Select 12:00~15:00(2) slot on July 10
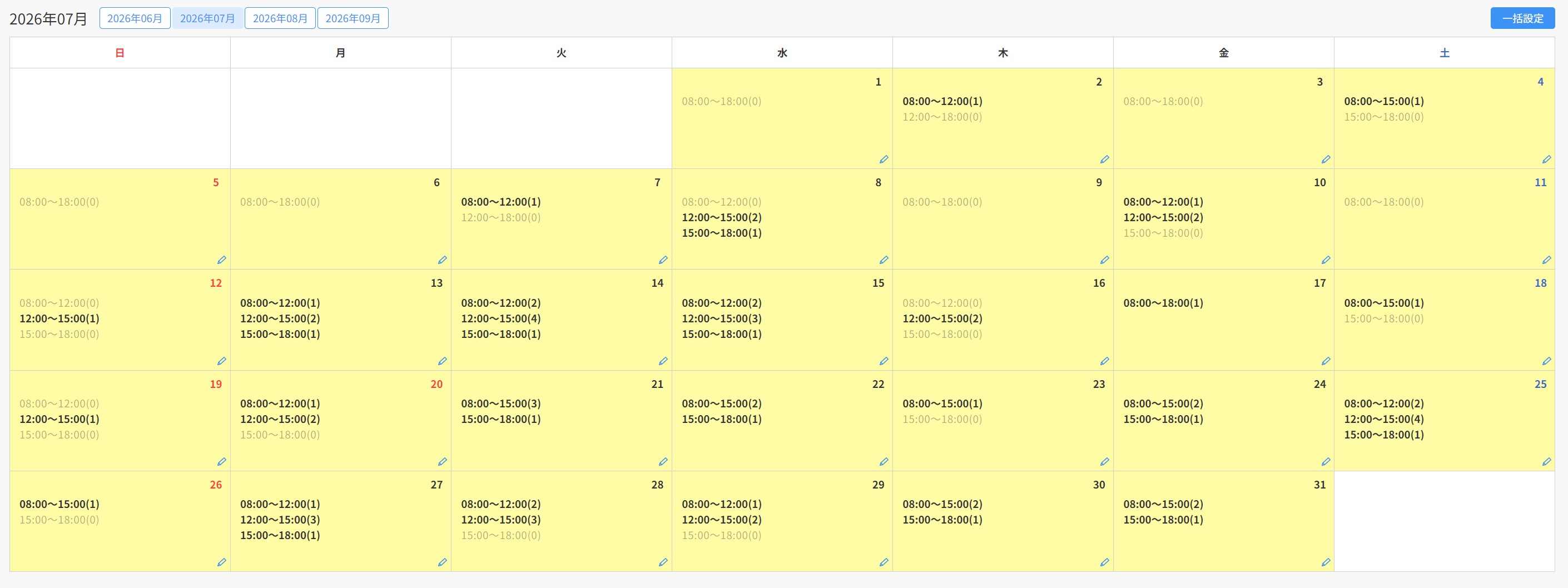 tap(1163, 217)
